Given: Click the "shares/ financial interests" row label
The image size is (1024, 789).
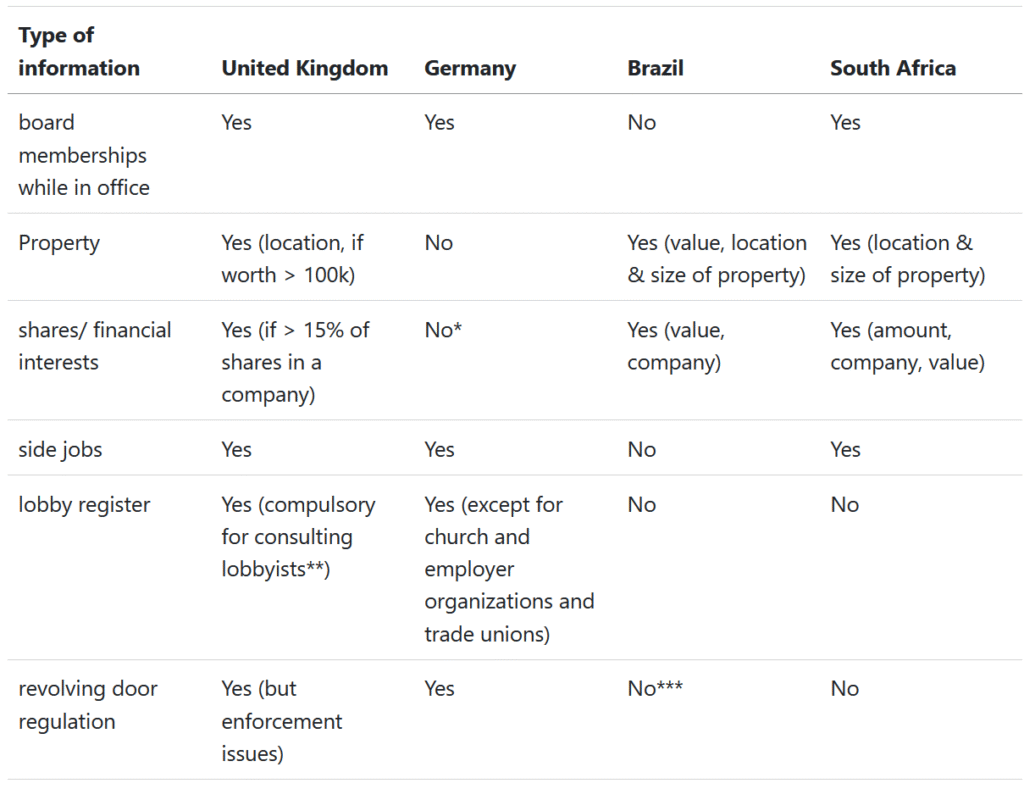Looking at the screenshot, I should [94, 346].
